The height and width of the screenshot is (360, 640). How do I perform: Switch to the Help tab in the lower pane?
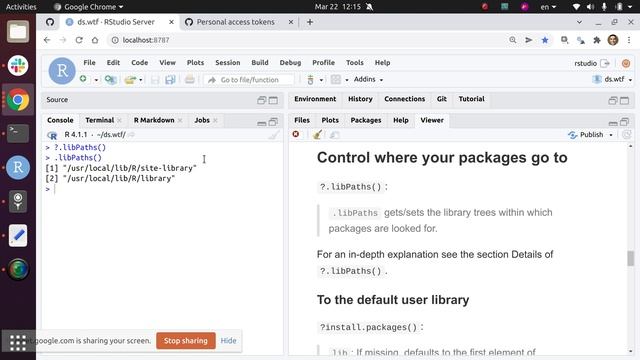click(400, 120)
